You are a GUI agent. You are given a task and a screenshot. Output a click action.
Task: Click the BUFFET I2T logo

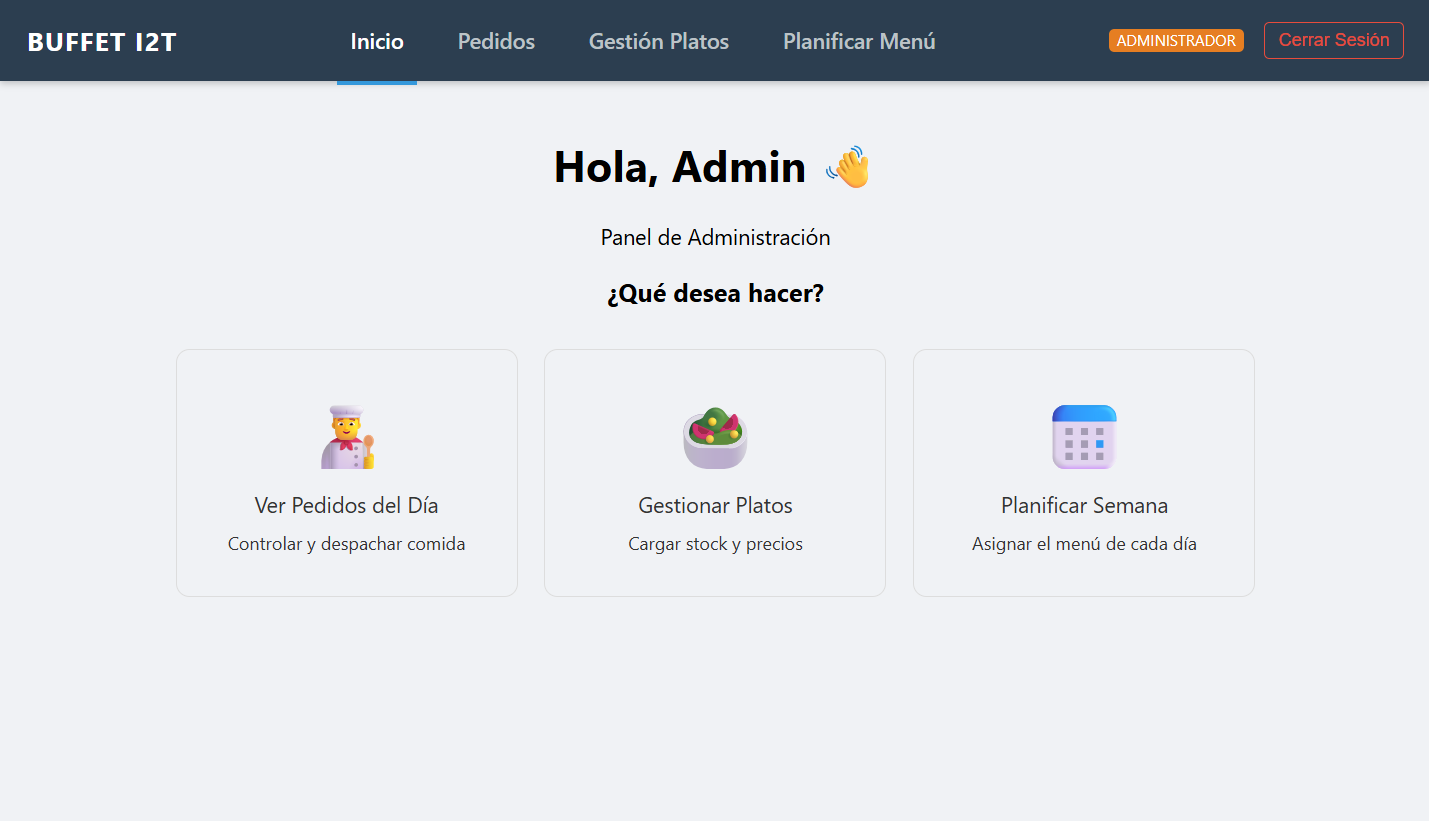pos(102,42)
